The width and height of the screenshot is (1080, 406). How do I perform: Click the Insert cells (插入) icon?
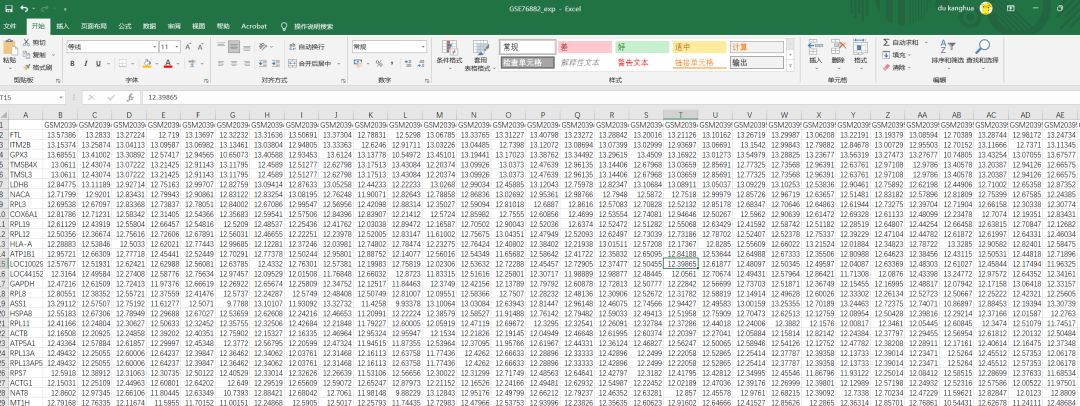click(816, 47)
